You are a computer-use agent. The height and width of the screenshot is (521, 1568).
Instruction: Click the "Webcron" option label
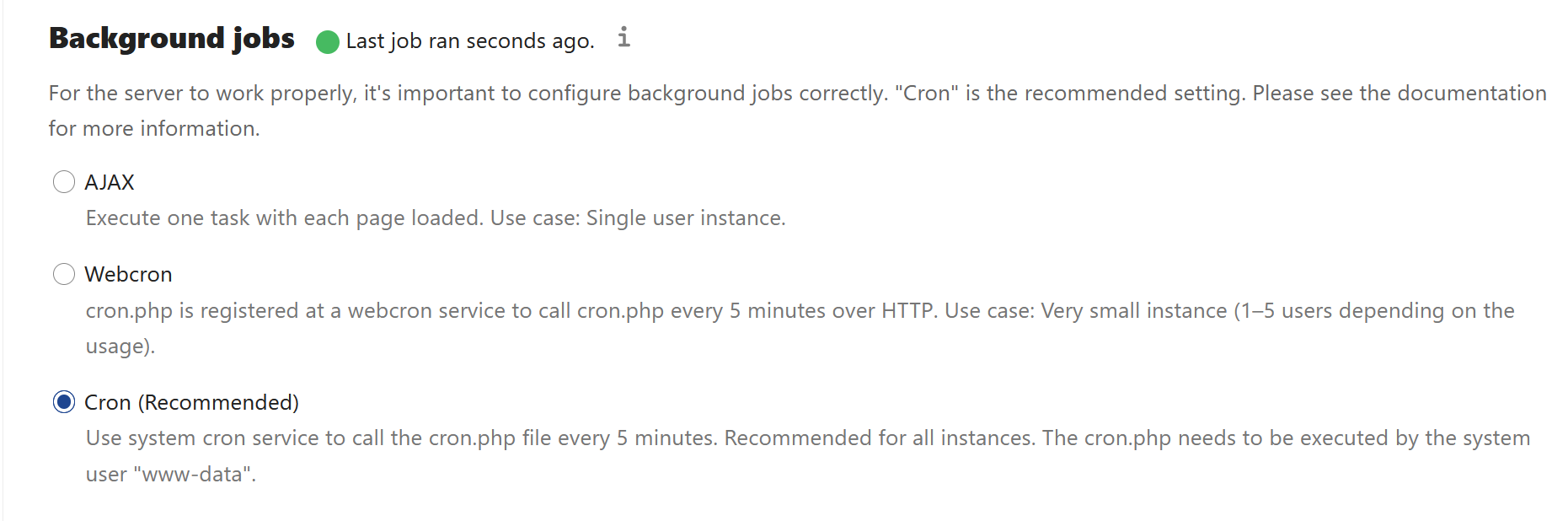[128, 274]
